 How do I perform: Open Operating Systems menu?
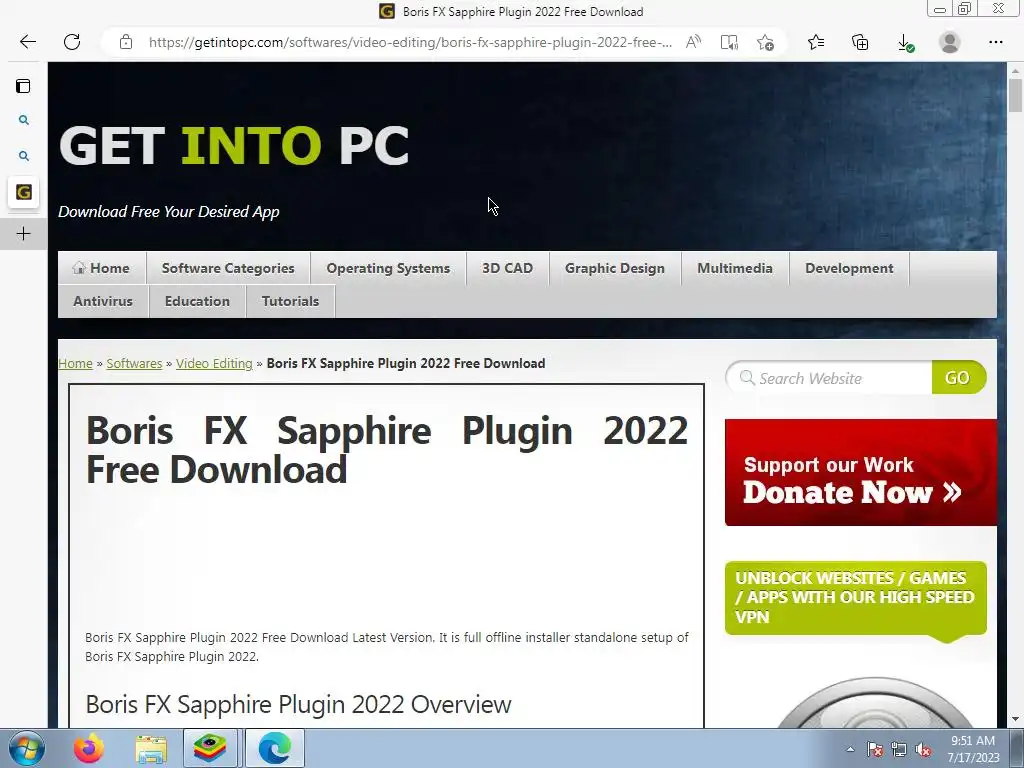388,268
